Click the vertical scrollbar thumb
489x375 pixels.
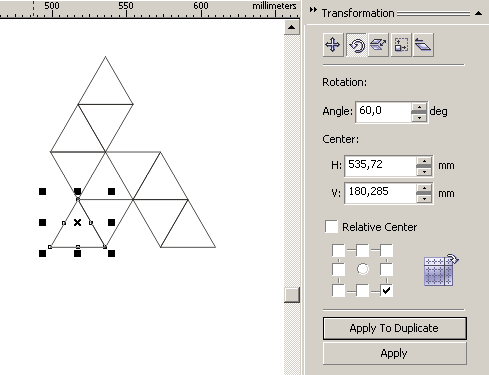tap(292, 295)
